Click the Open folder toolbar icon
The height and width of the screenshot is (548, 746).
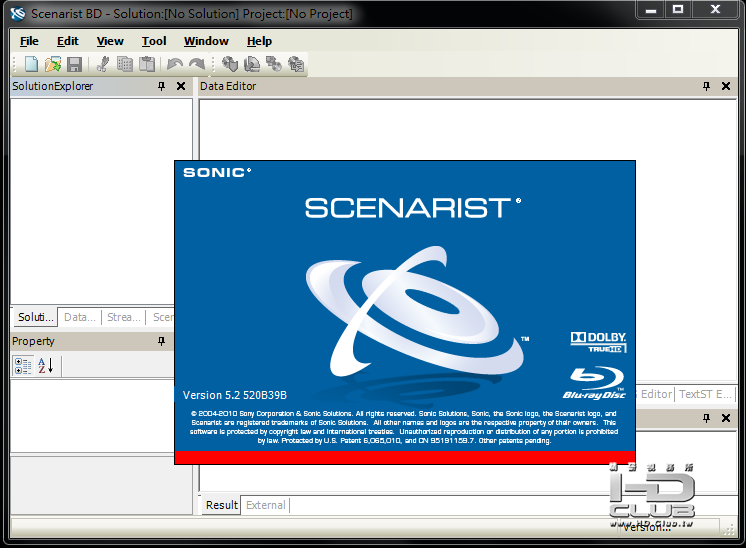coord(53,64)
